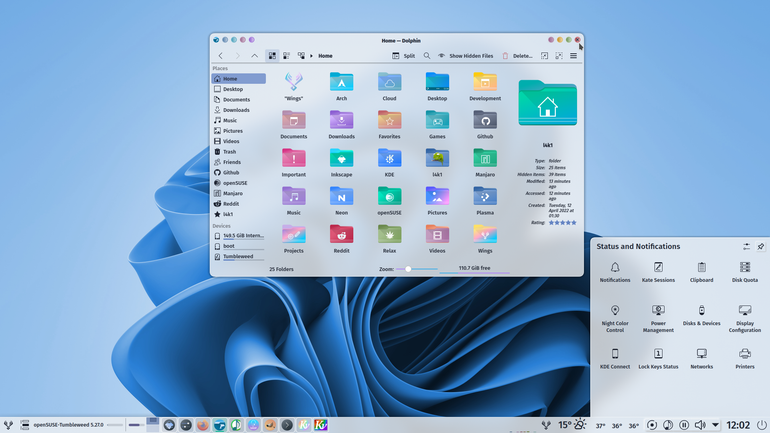Select the boot device in sidebar
Image resolution: width=770 pixels, height=433 pixels.
click(x=239, y=246)
